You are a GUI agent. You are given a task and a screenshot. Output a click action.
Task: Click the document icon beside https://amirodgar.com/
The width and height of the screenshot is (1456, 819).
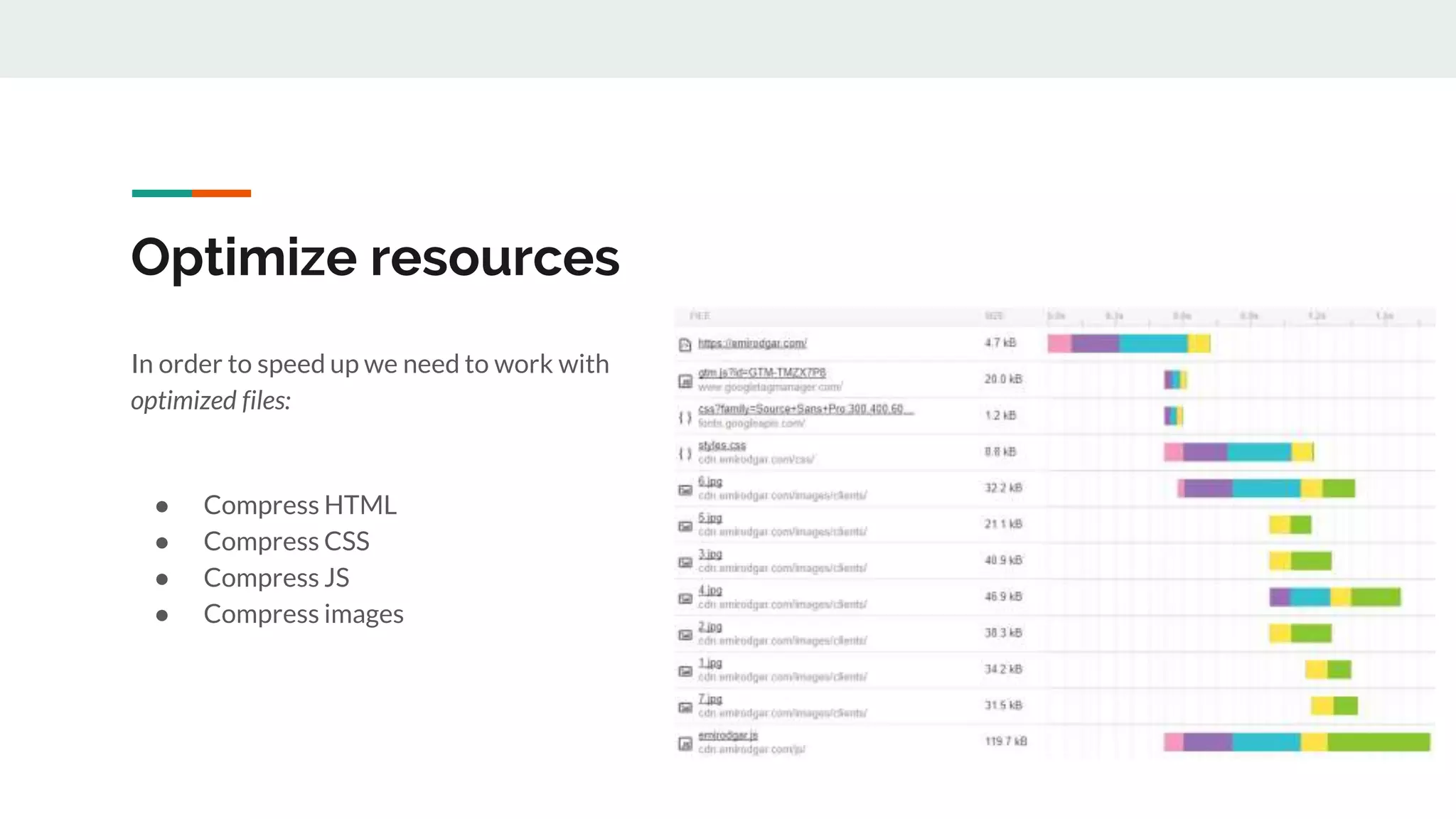685,345
